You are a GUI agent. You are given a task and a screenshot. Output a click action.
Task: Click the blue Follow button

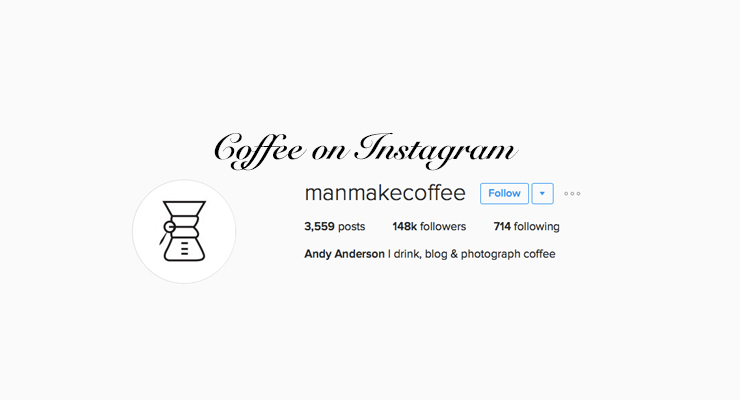pos(504,193)
